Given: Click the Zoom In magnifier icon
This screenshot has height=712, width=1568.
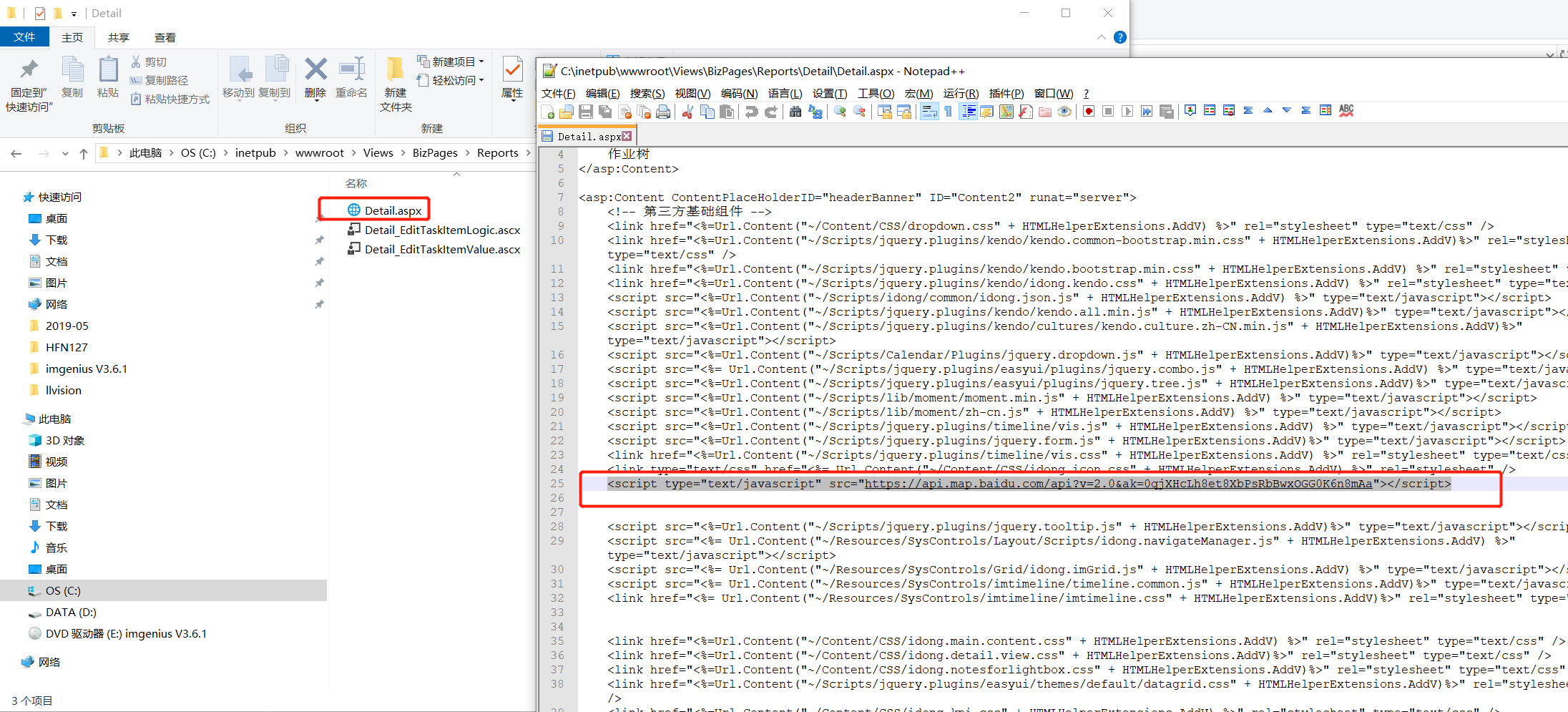Looking at the screenshot, I should (840, 112).
